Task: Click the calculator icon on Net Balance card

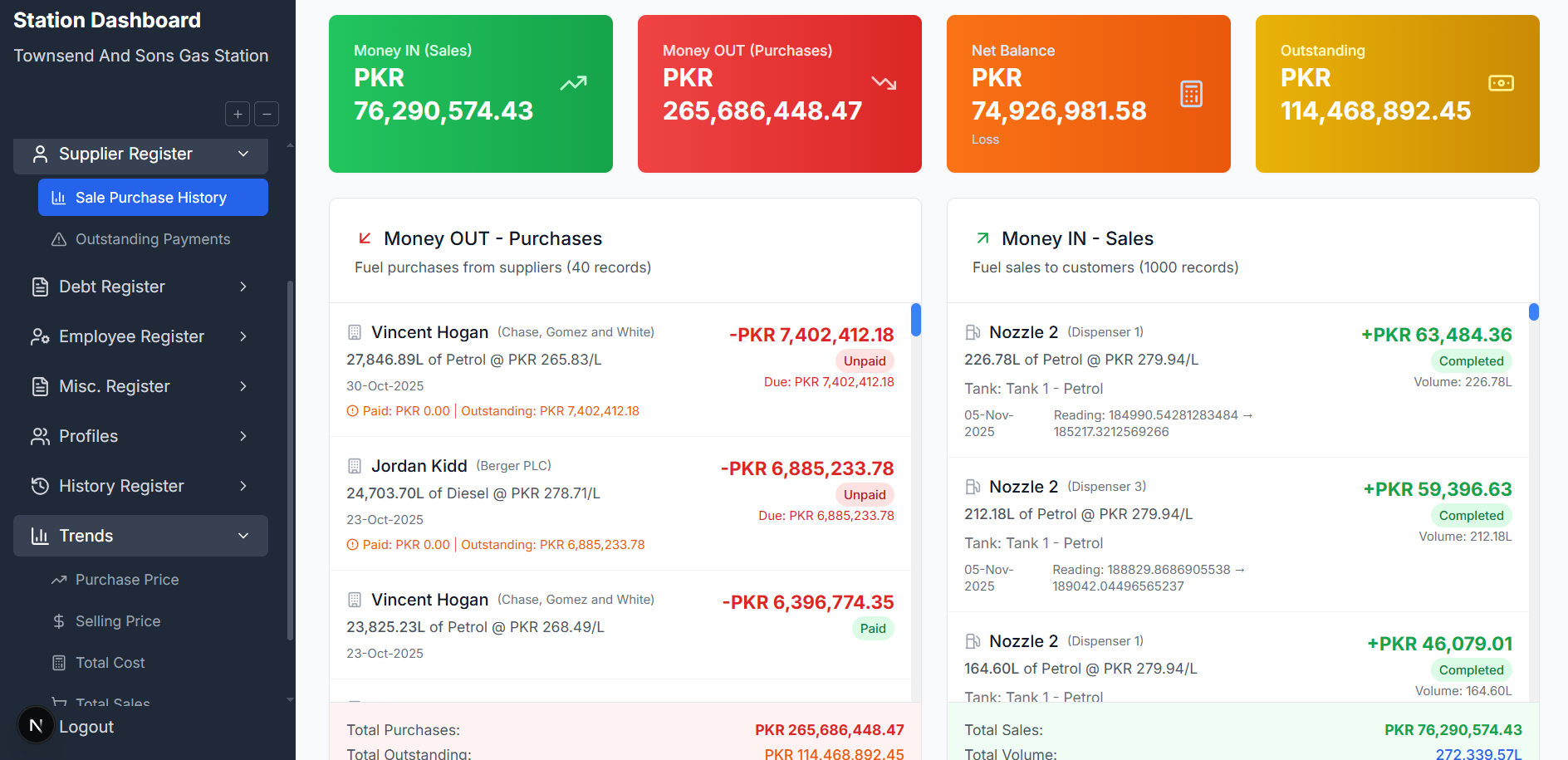Action: pyautogui.click(x=1191, y=94)
